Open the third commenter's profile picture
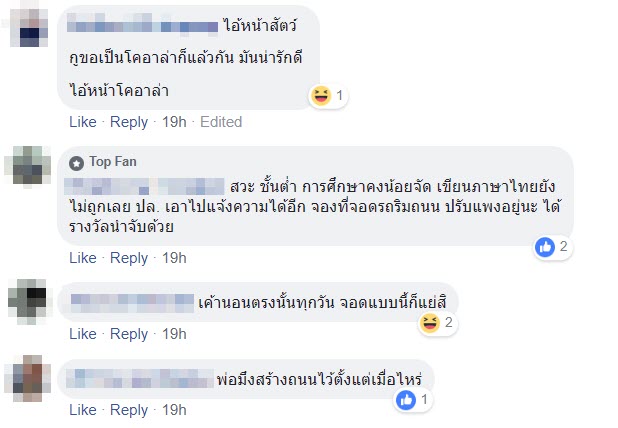This screenshot has height=428, width=618. coord(30,300)
